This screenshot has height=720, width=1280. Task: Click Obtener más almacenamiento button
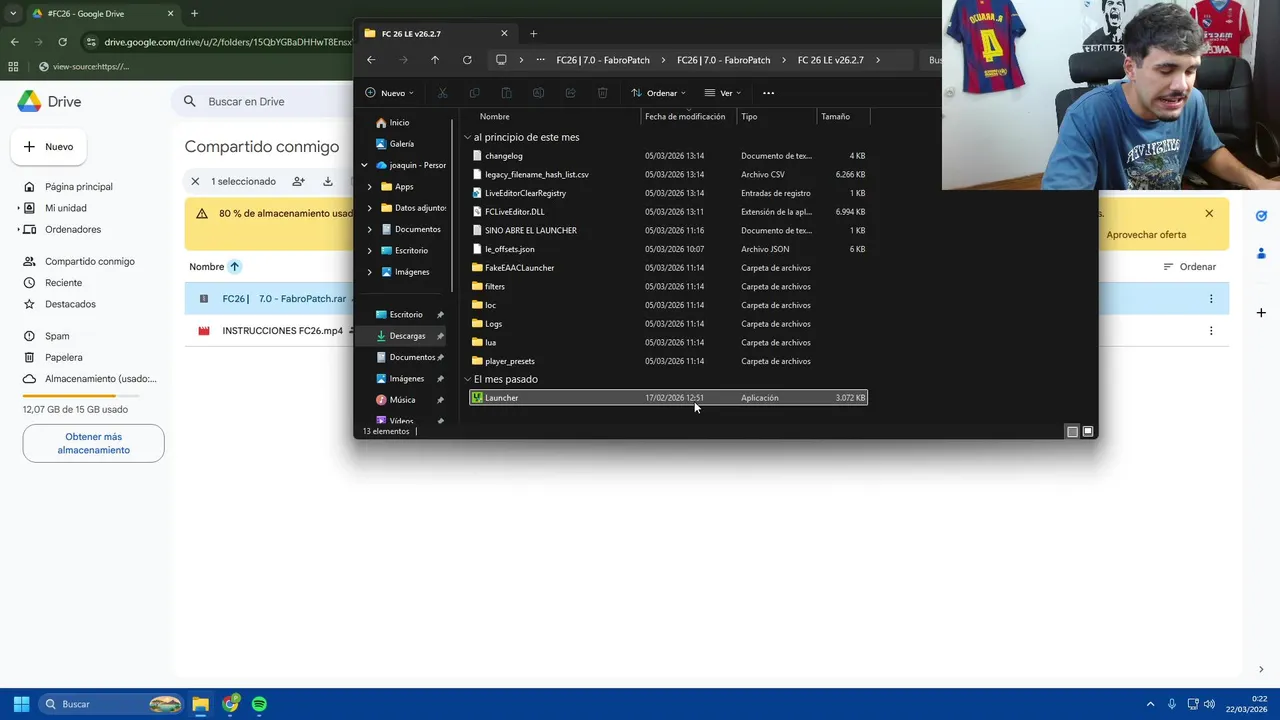point(94,443)
